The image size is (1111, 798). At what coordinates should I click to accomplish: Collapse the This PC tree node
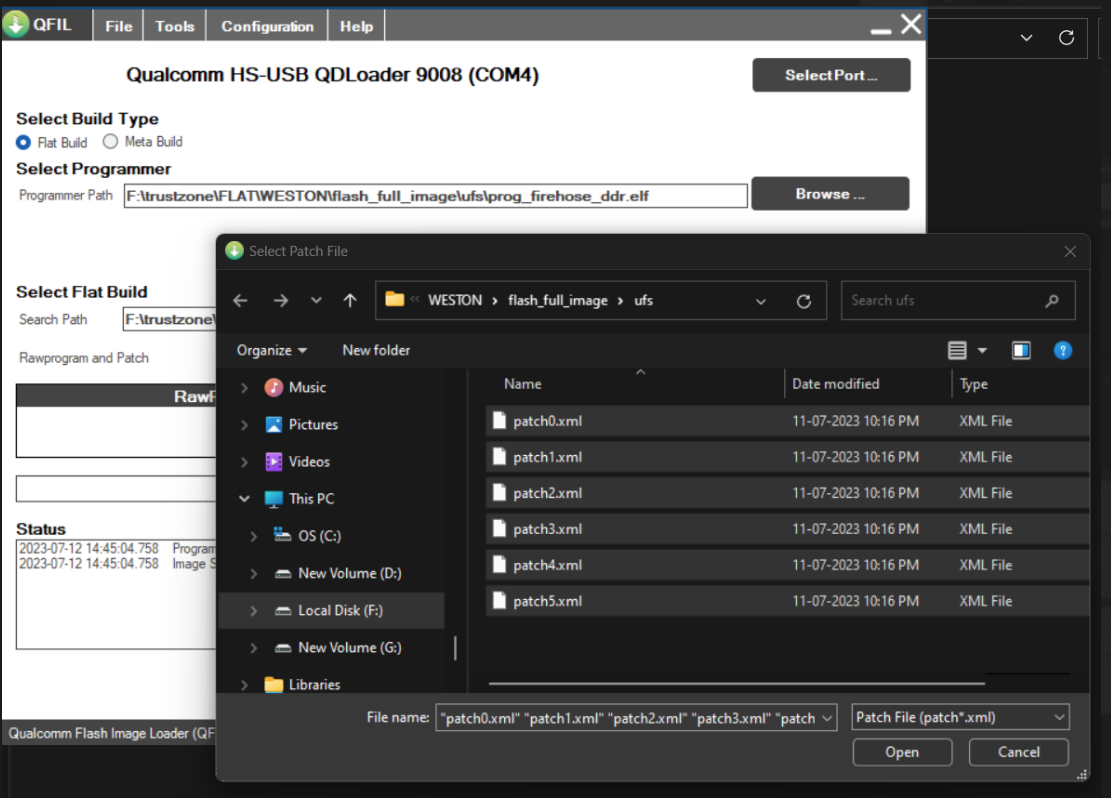tap(244, 499)
